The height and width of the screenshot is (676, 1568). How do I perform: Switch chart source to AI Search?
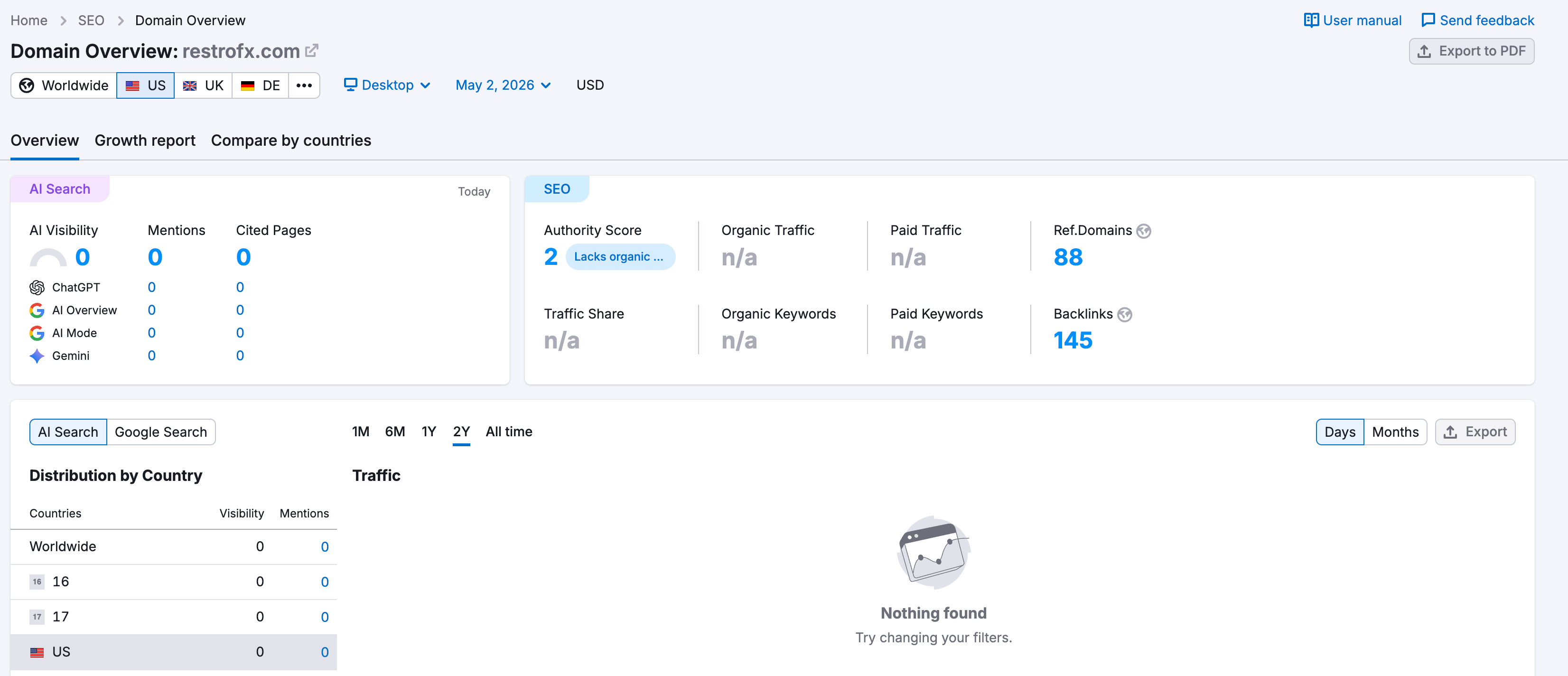click(68, 432)
